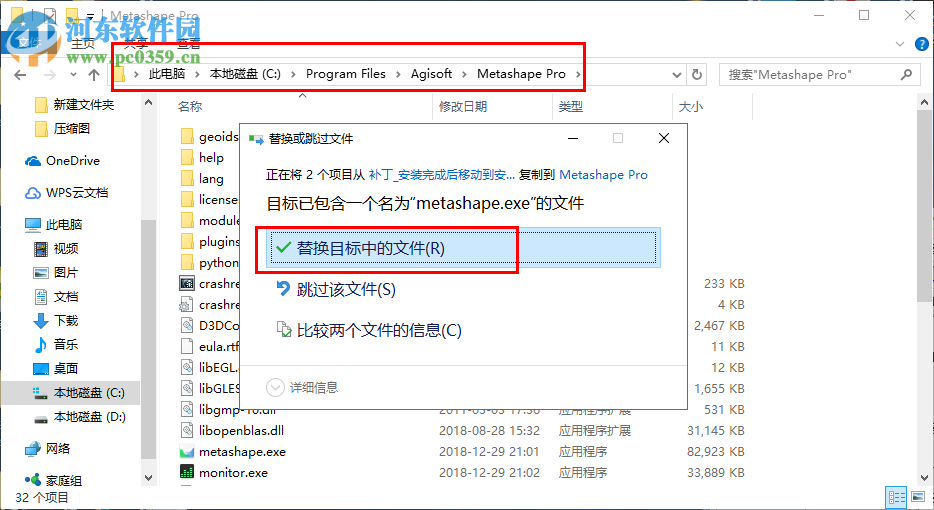Expand the chevron after Metashape Pro breadcrumb
This screenshot has height=510, width=934.
click(578, 74)
